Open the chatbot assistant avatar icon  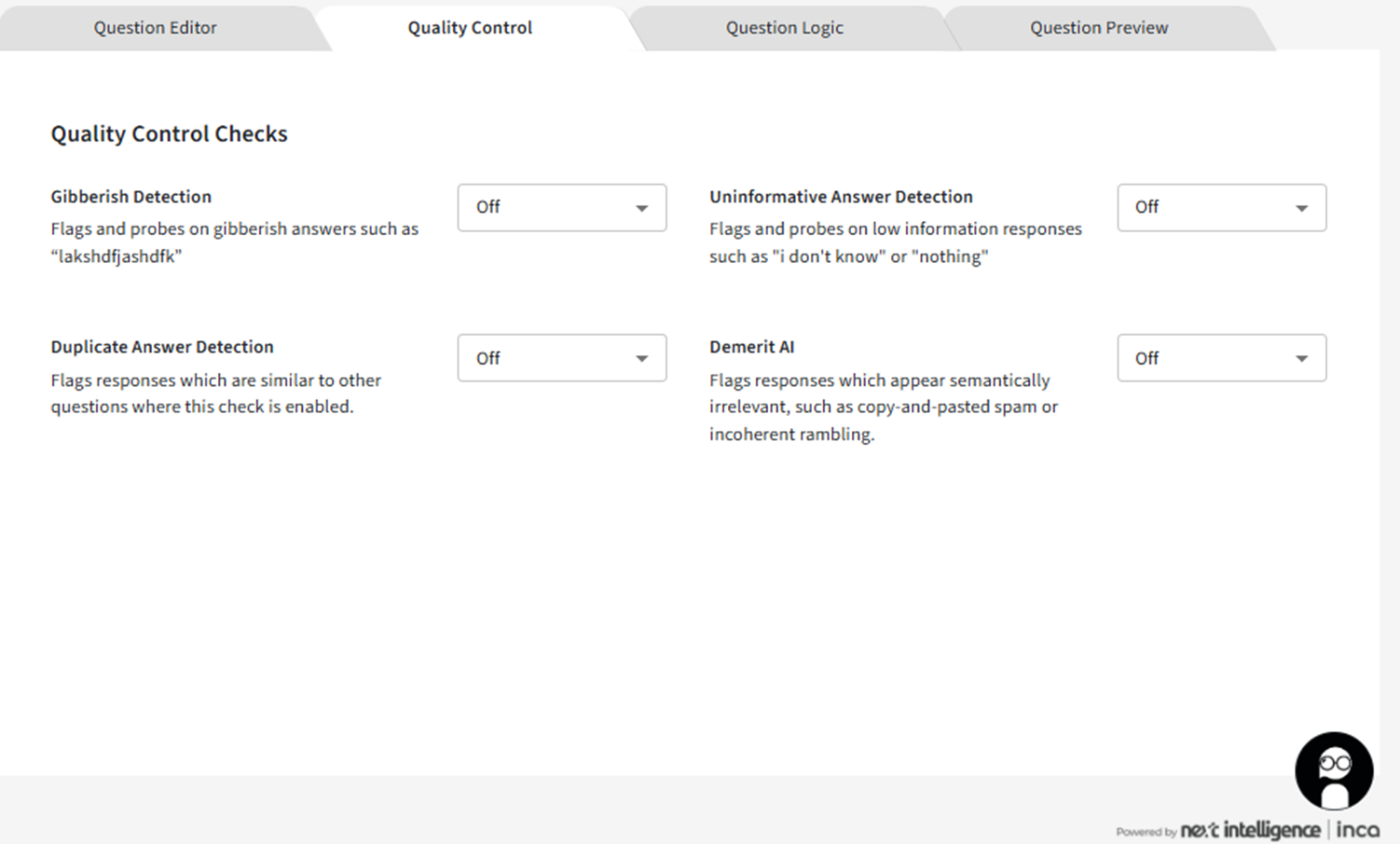pos(1334,770)
